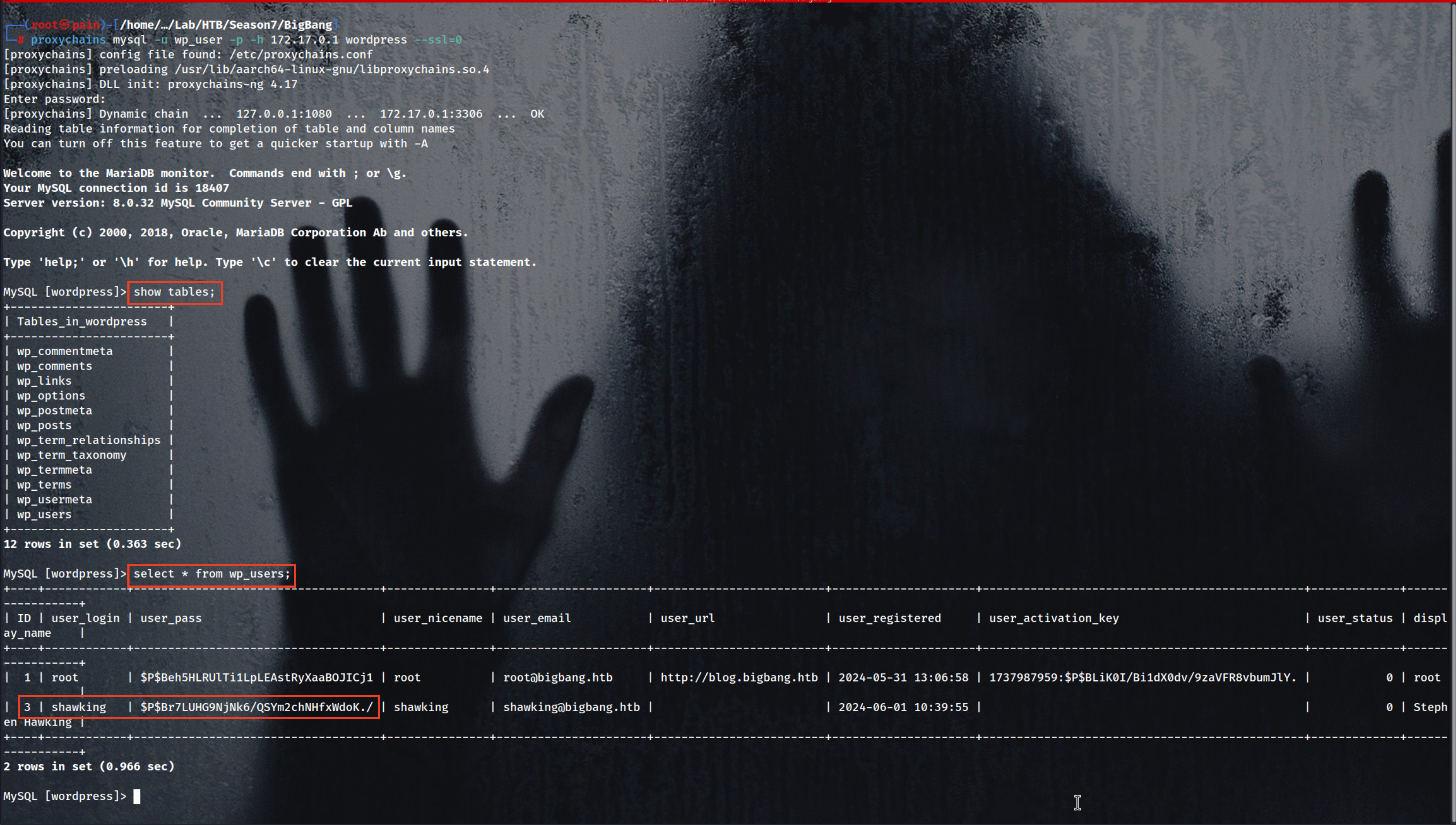Screen dimensions: 1456x825
Task: Click the Tables_in_wordpress header
Action: pyautogui.click(x=82, y=322)
